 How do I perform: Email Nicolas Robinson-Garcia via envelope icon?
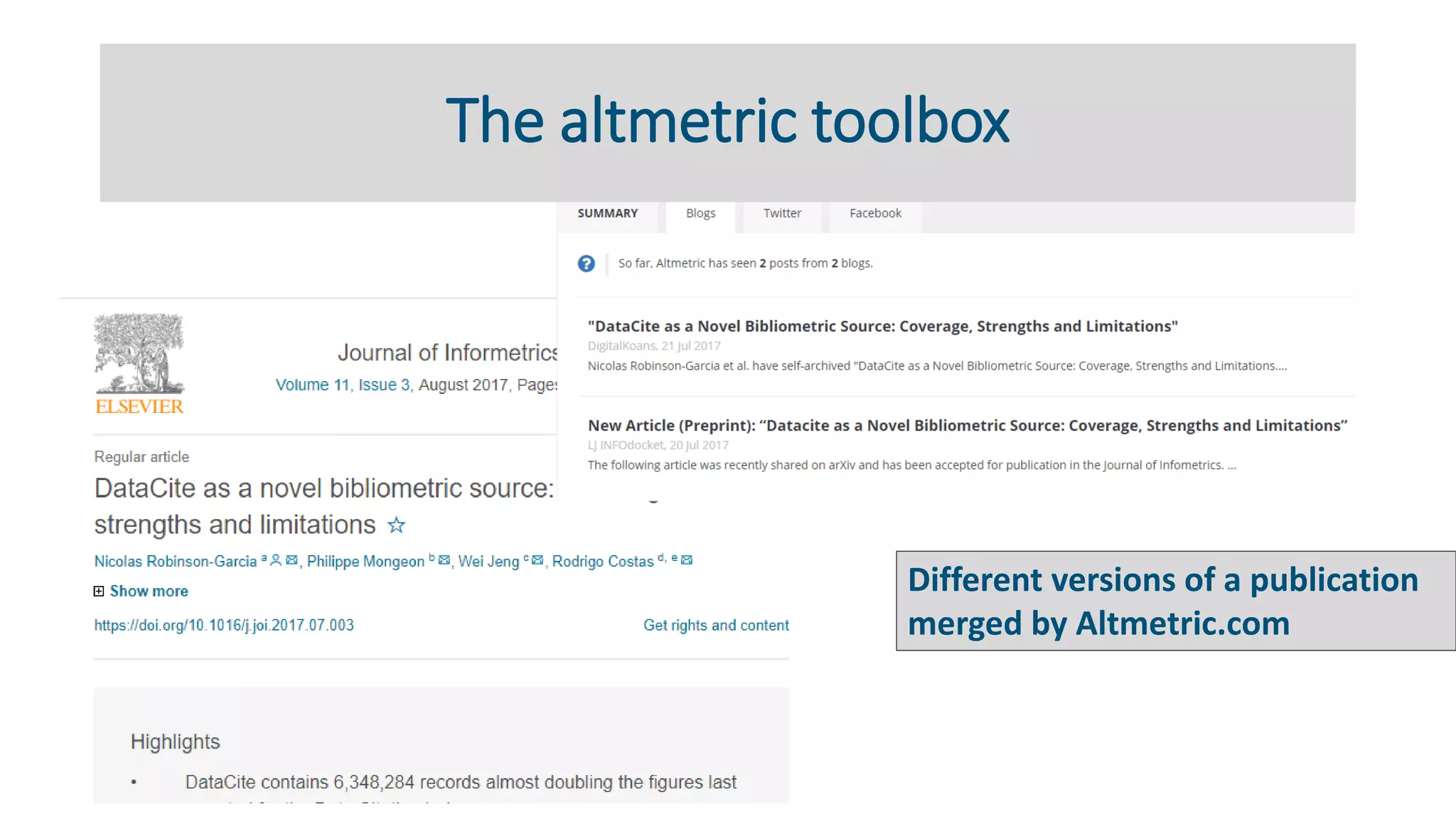pos(291,560)
